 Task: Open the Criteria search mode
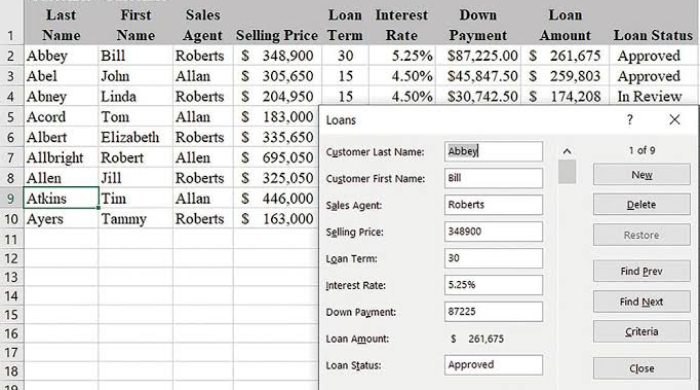[642, 332]
